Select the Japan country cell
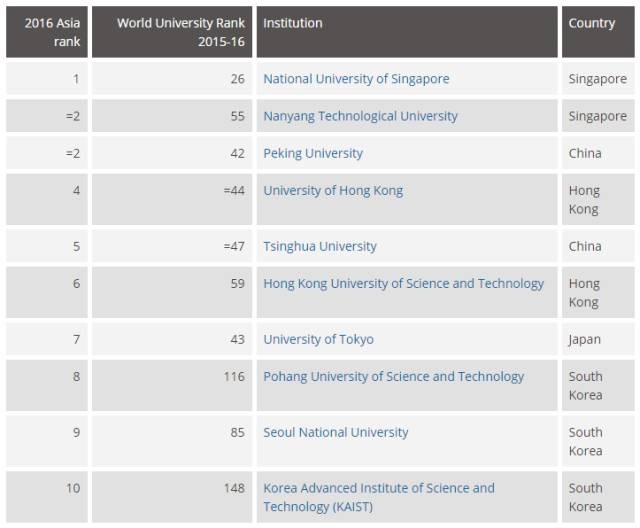640x528 pixels. (585, 339)
